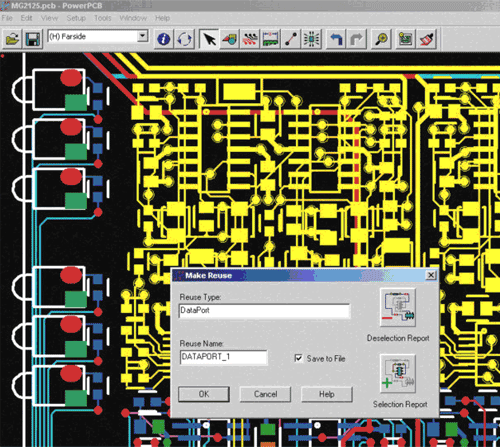
Task: Click Help button in Make Reuse dialog
Action: point(327,394)
